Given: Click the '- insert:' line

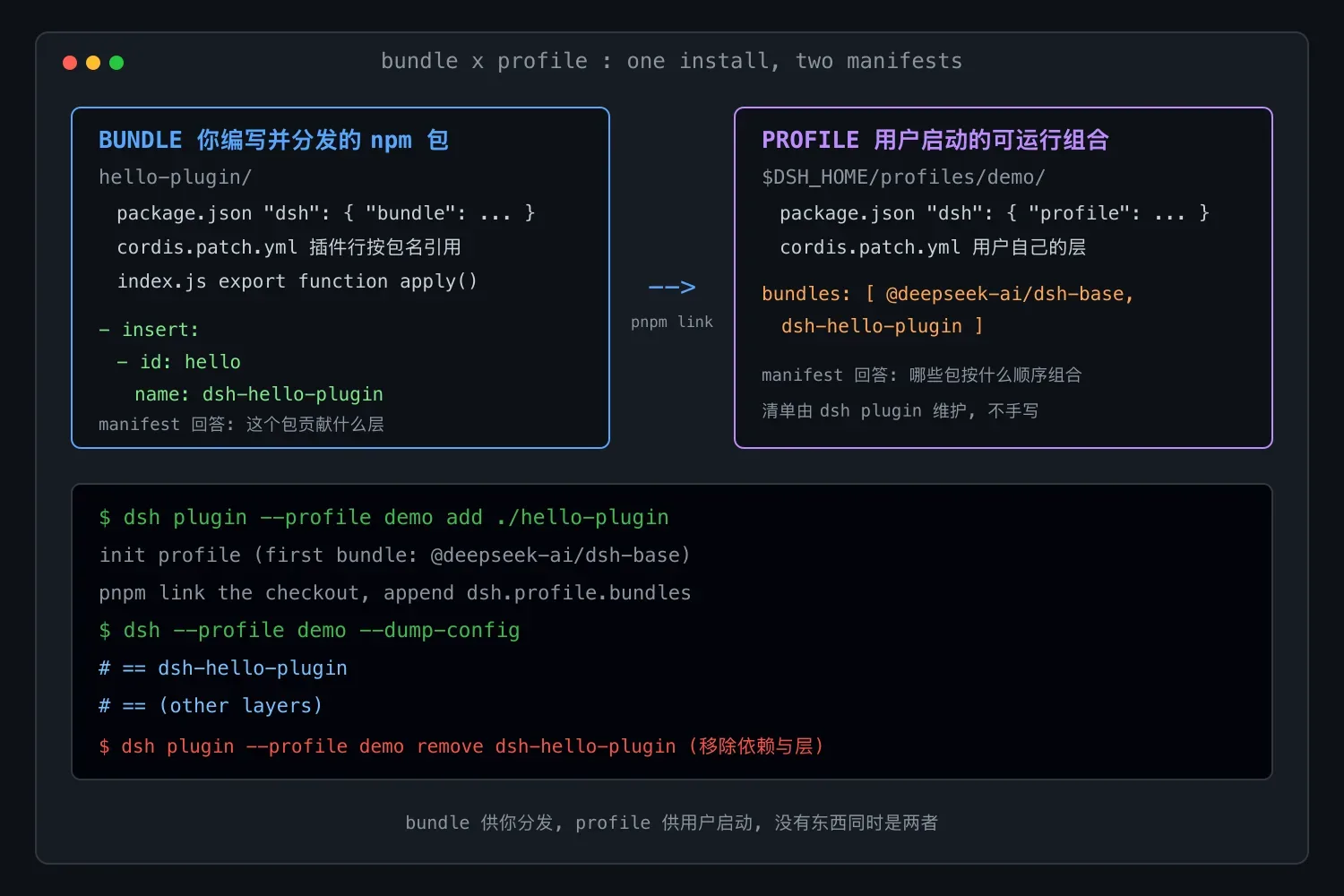Looking at the screenshot, I should pyautogui.click(x=149, y=330).
